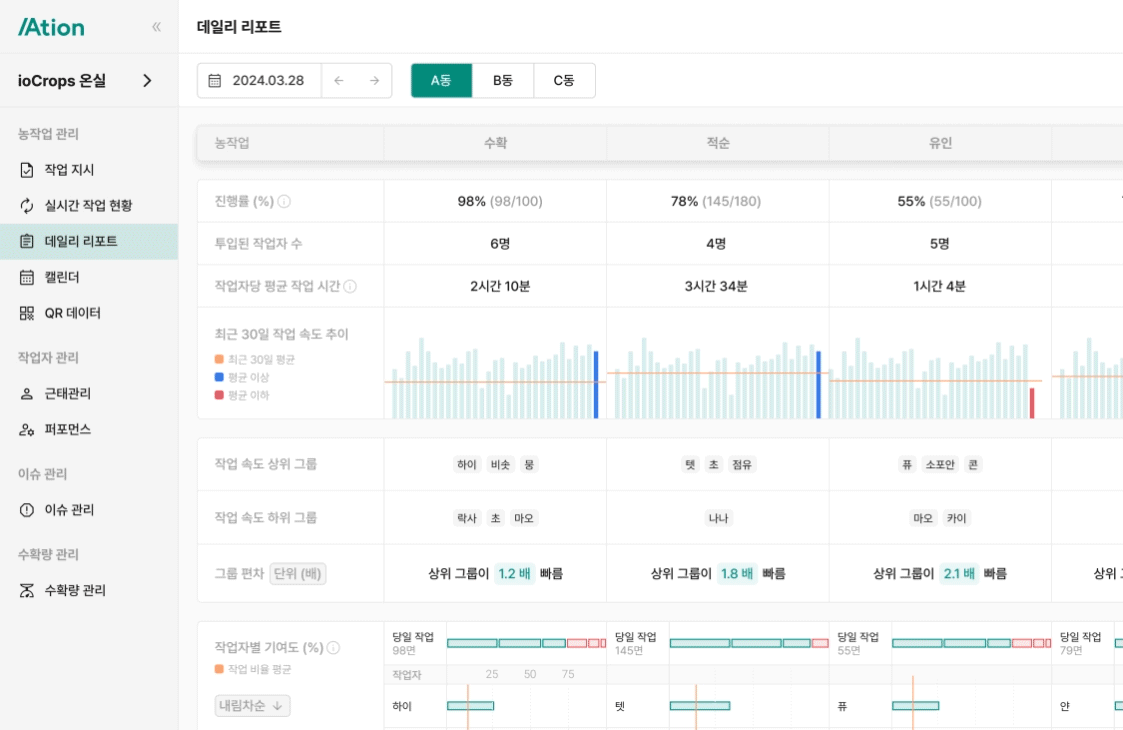Click the Ation logo
Image resolution: width=1123 pixels, height=730 pixels.
tap(51, 27)
